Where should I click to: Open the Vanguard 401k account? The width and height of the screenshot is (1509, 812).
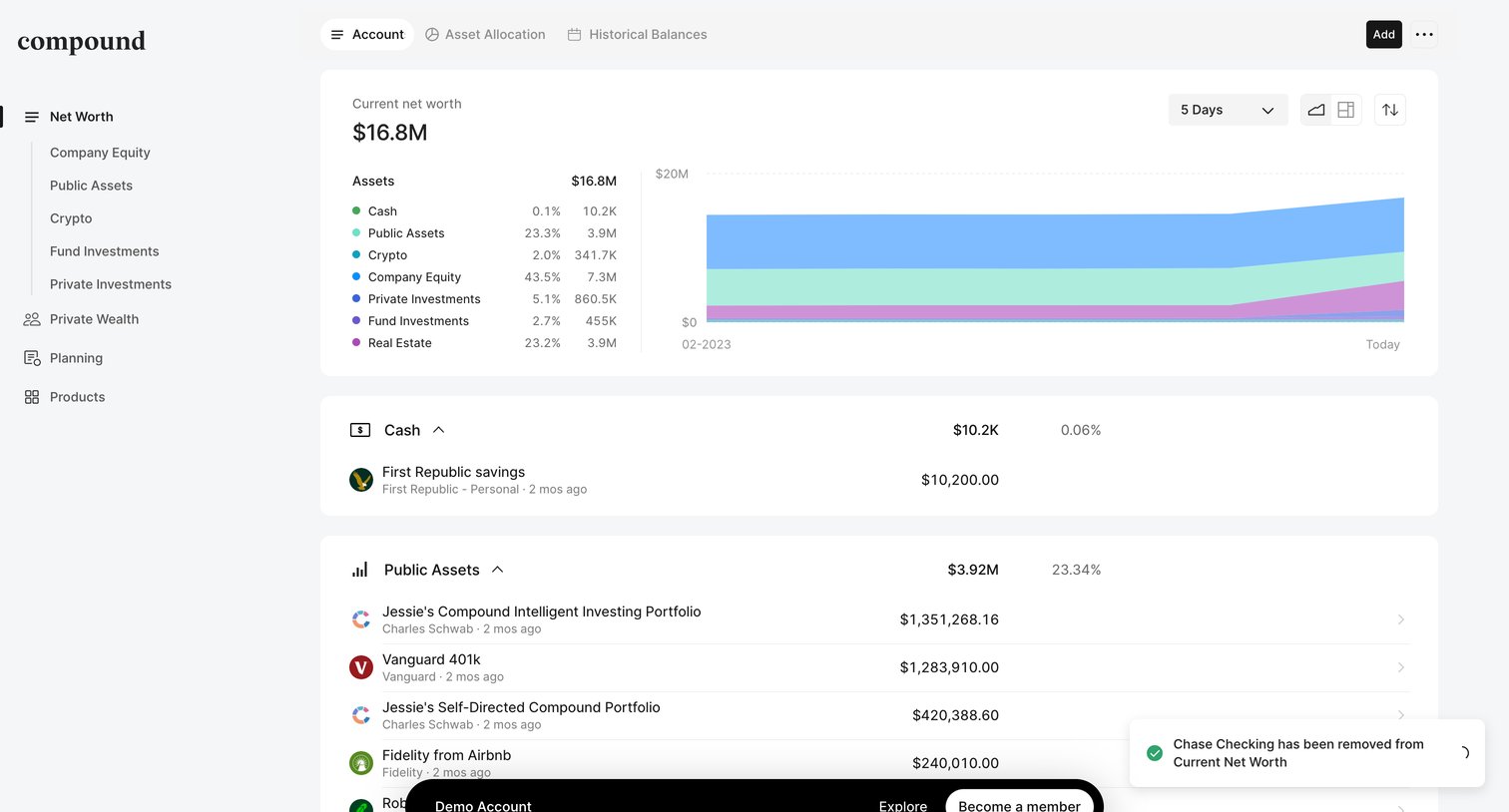tap(878, 667)
